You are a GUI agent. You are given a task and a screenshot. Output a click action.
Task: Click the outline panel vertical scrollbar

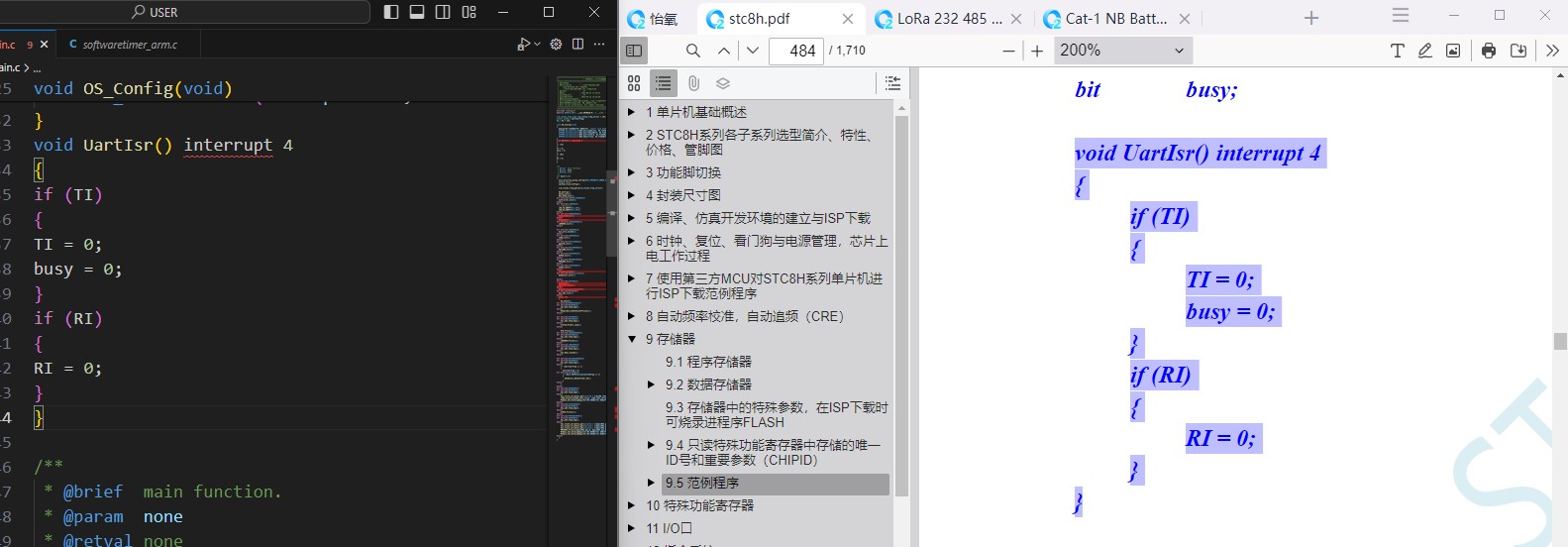pyautogui.click(x=901, y=307)
